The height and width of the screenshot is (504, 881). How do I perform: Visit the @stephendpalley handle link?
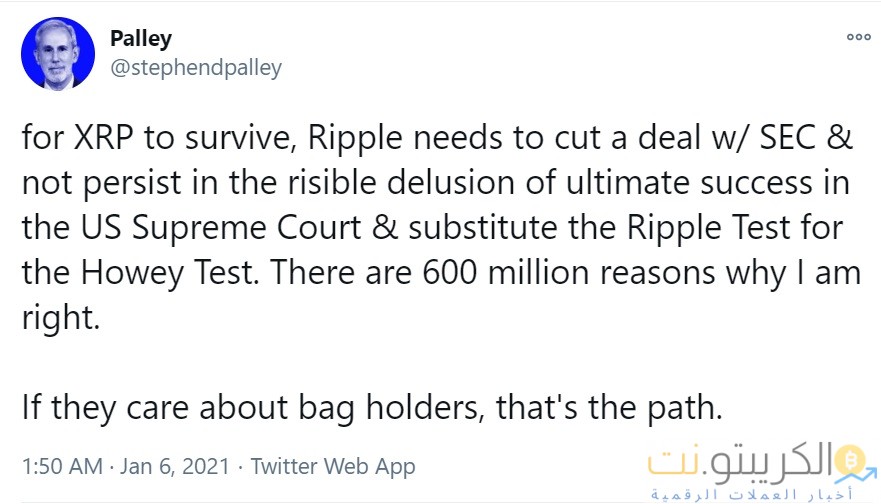[194, 68]
